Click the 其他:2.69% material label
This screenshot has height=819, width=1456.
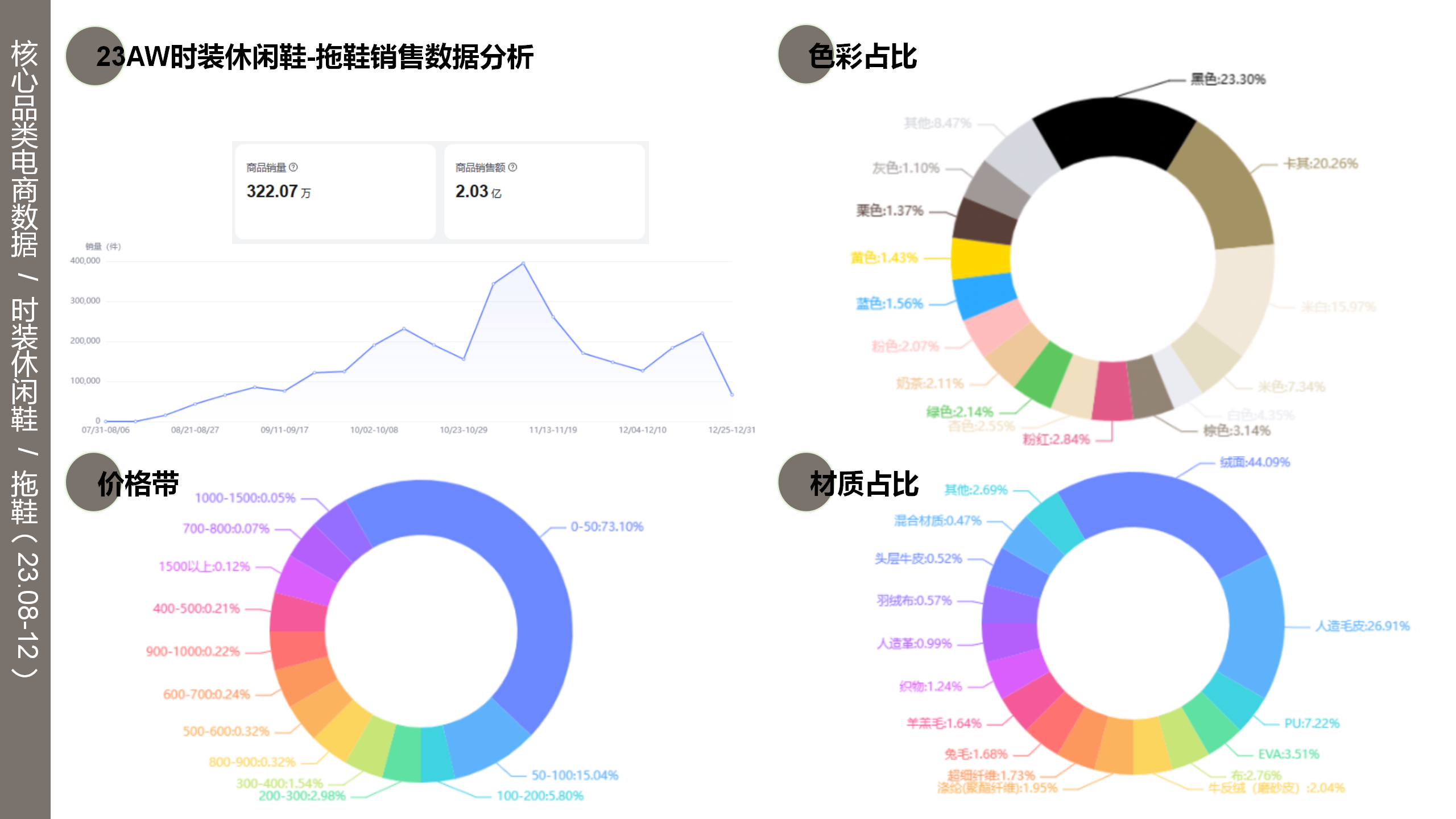pyautogui.click(x=976, y=490)
